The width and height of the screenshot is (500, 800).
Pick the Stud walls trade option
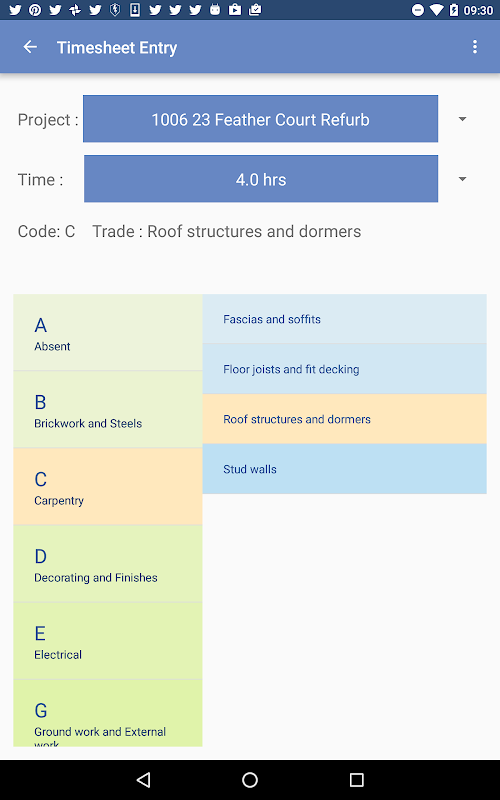point(344,469)
